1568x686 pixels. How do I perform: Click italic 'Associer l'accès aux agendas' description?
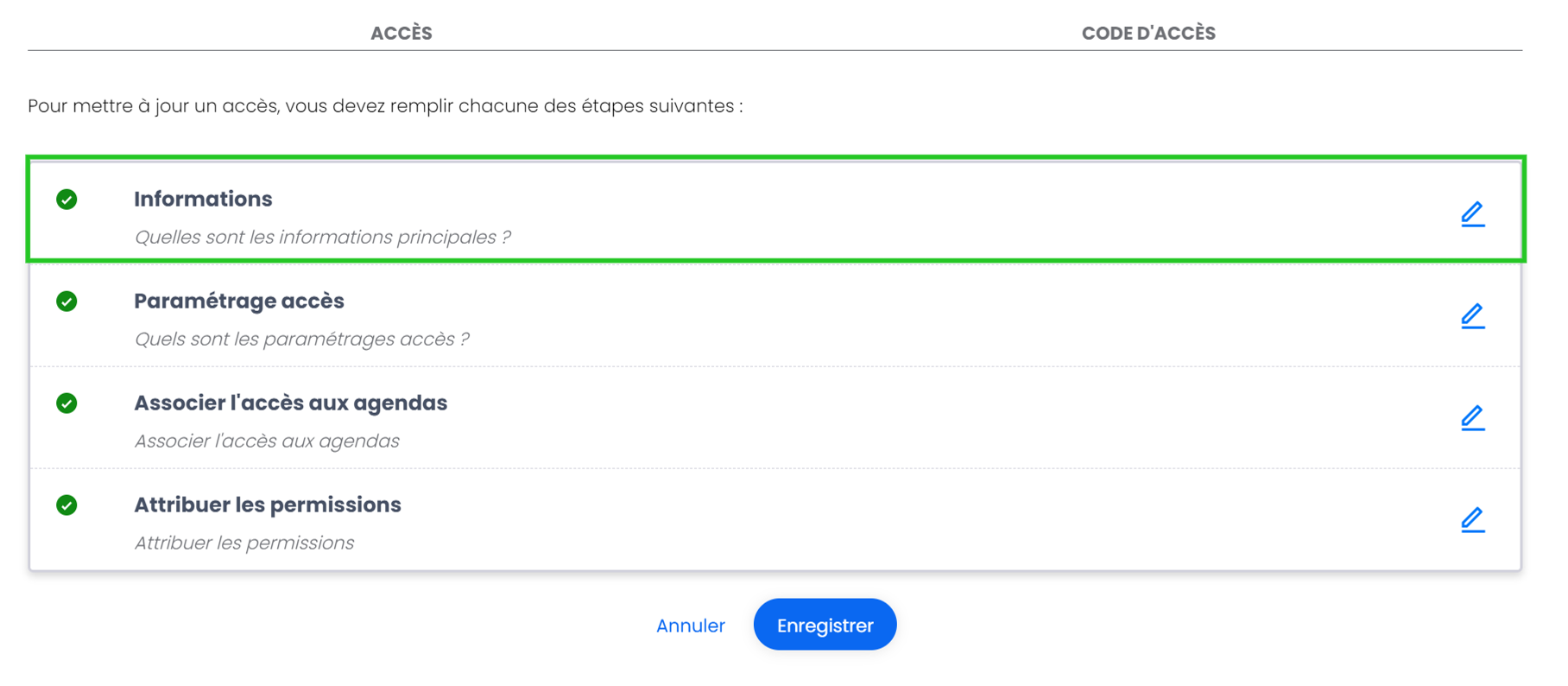267,441
